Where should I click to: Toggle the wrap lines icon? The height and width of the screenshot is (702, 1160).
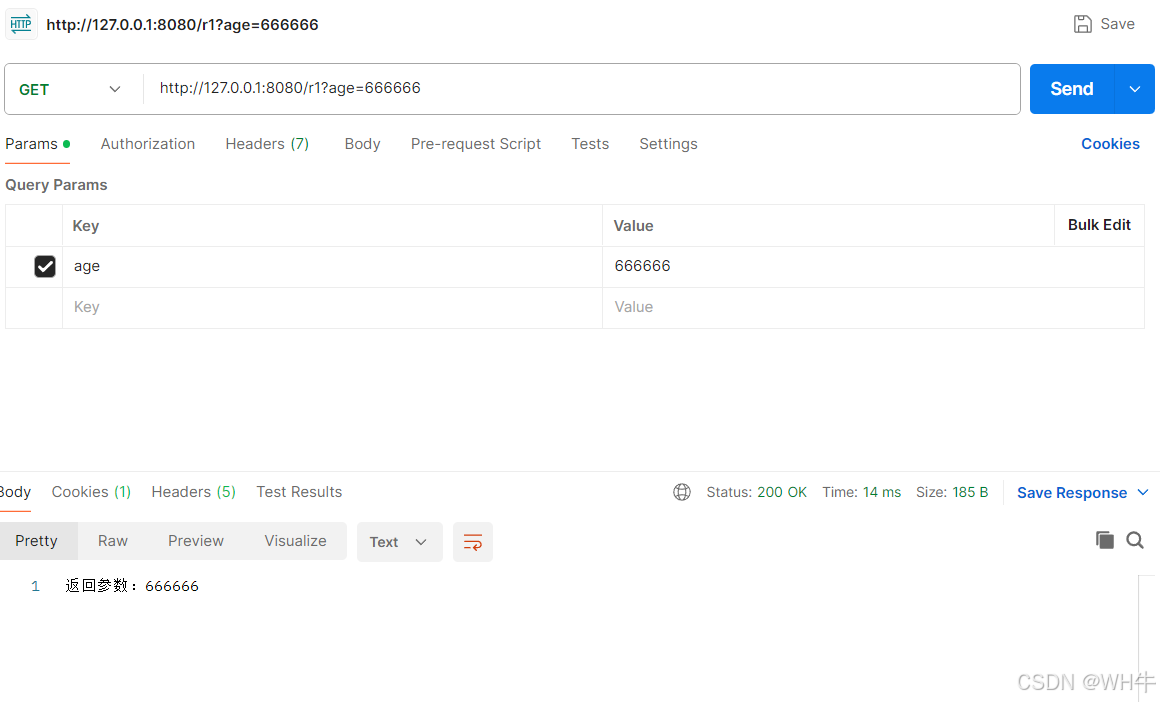[473, 542]
